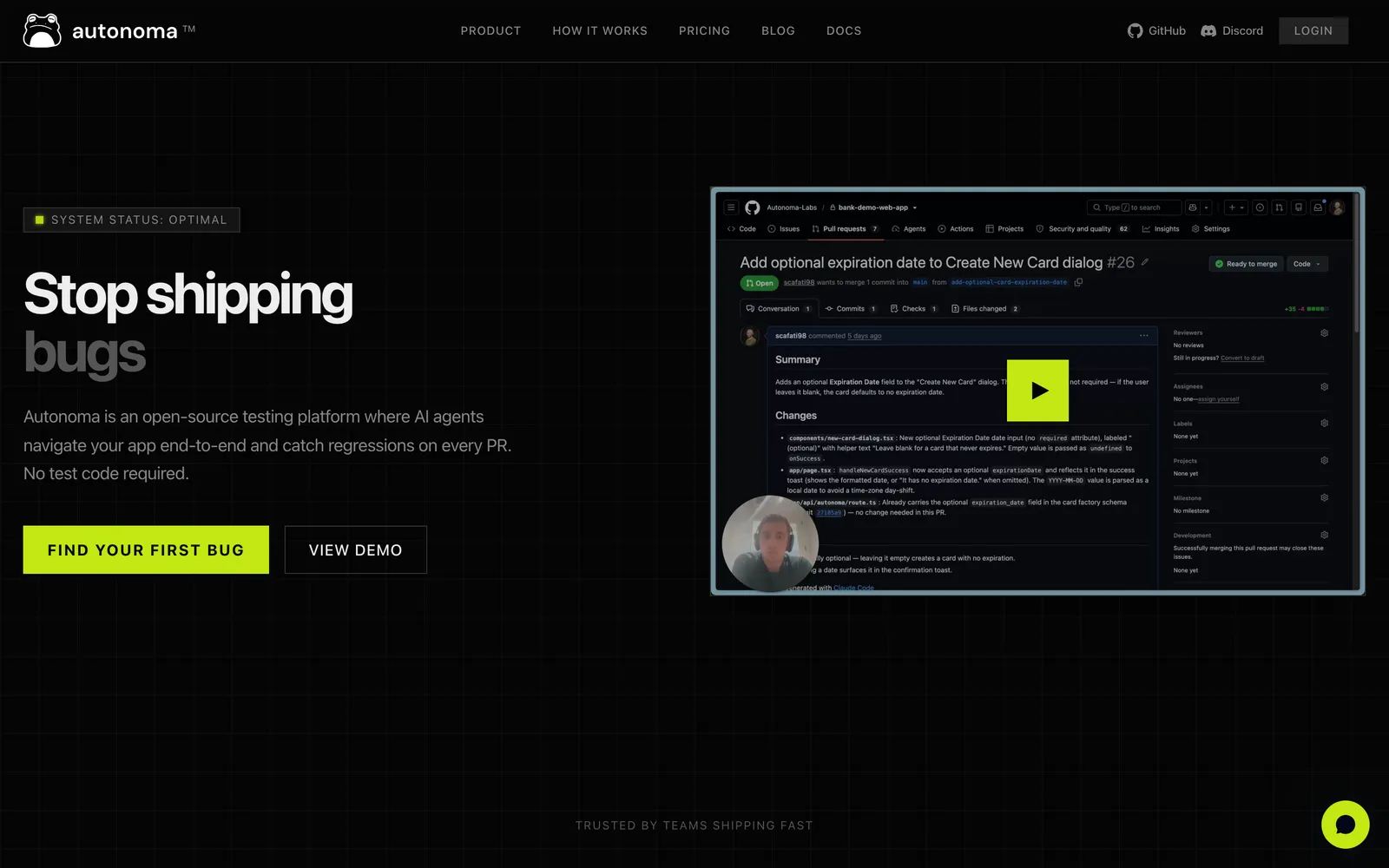Click the copy branch name icon
The width and height of the screenshot is (1389, 868).
click(1078, 282)
